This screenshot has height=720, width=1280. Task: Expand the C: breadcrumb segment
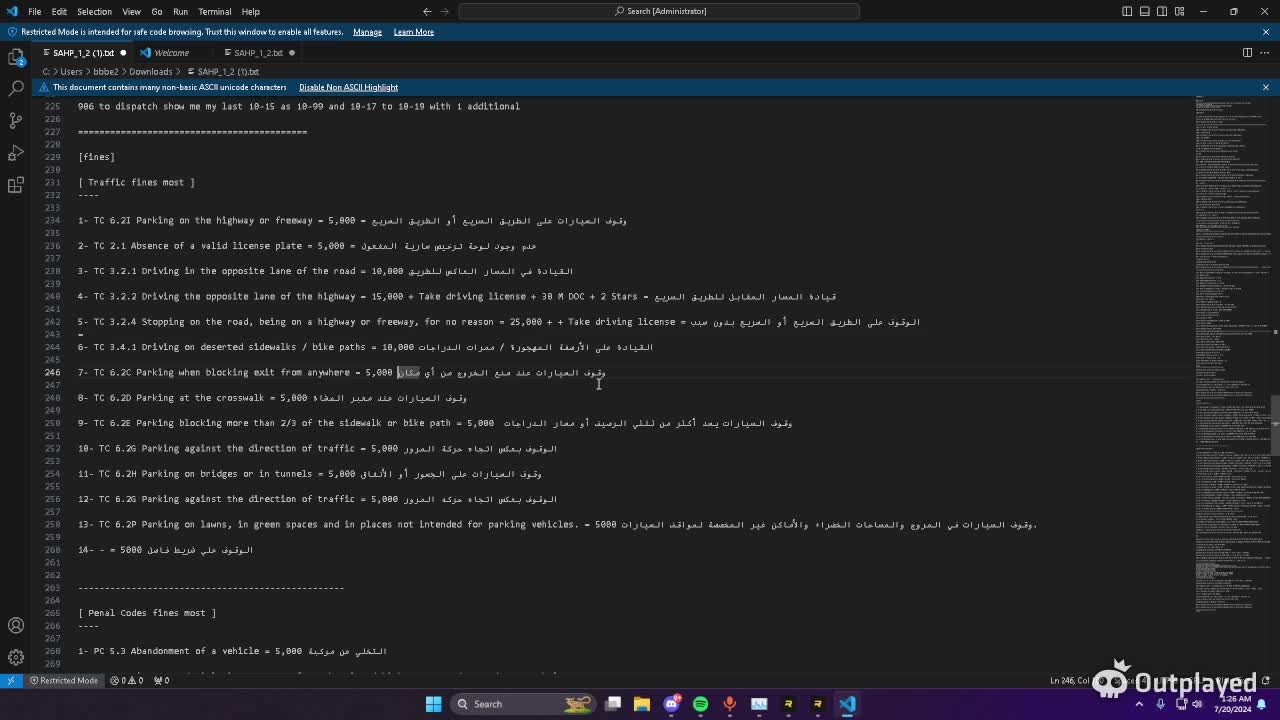click(x=46, y=72)
